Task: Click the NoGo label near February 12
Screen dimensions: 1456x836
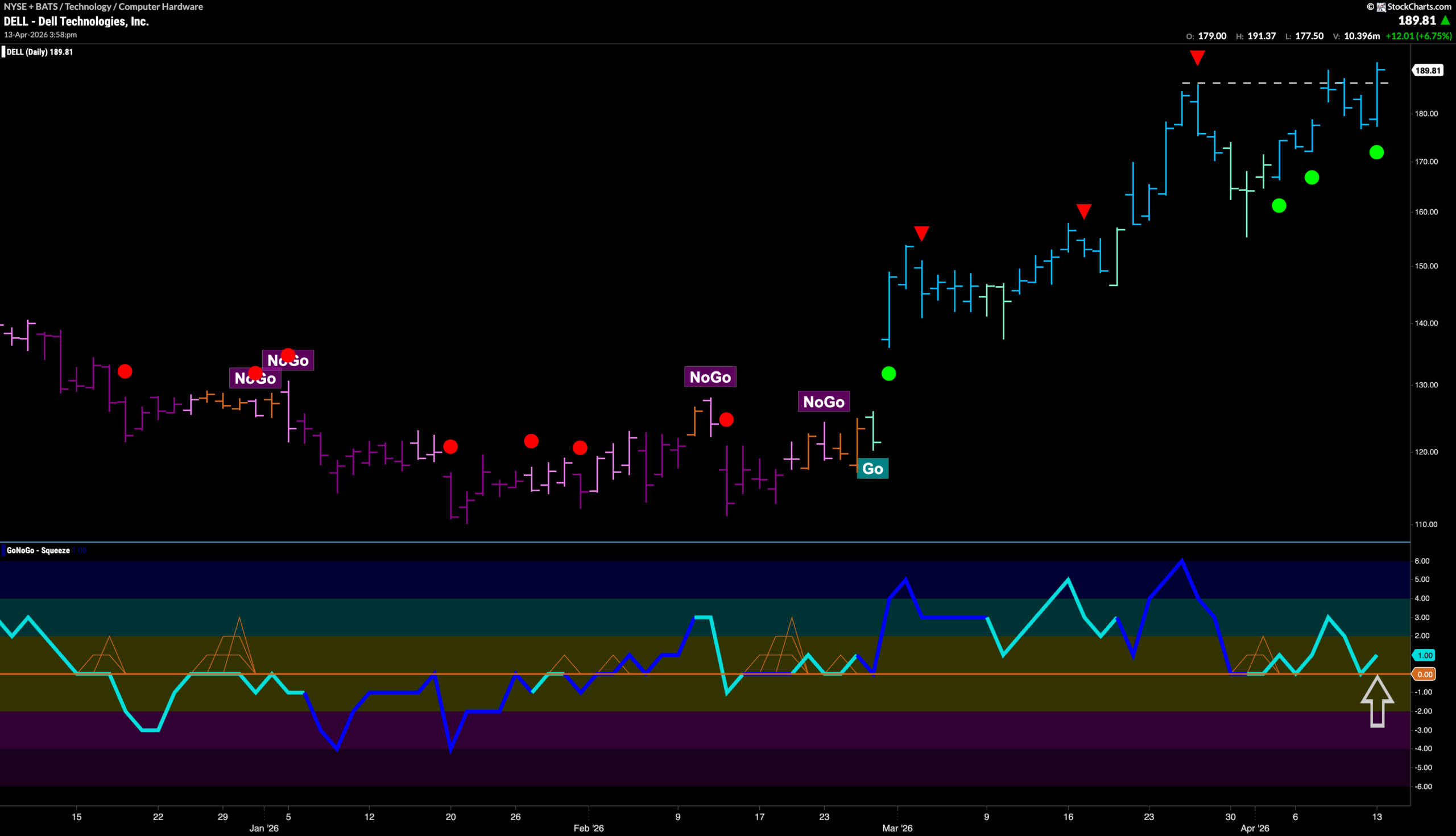Action: click(710, 377)
